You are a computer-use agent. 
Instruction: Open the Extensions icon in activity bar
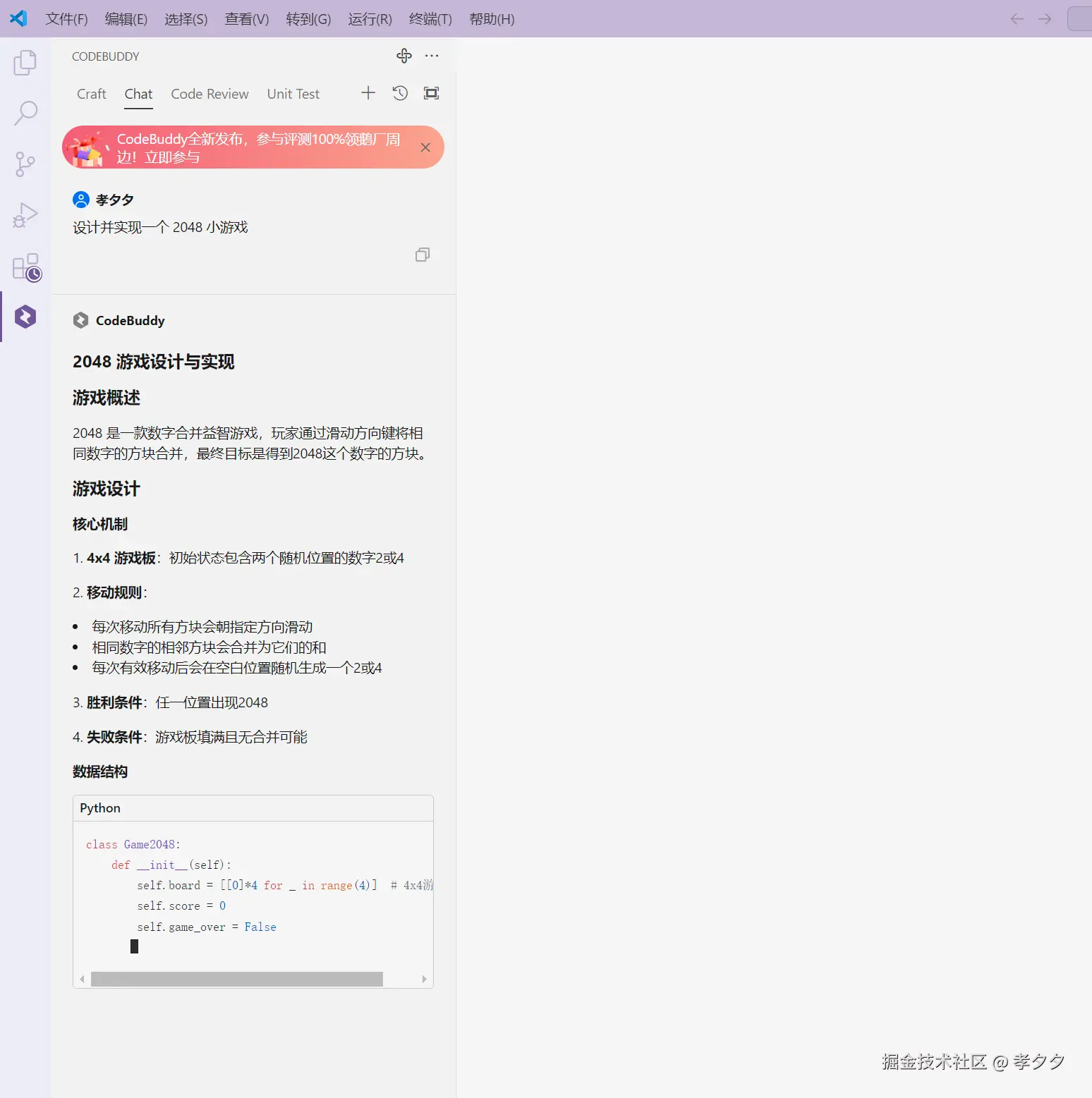[x=27, y=267]
